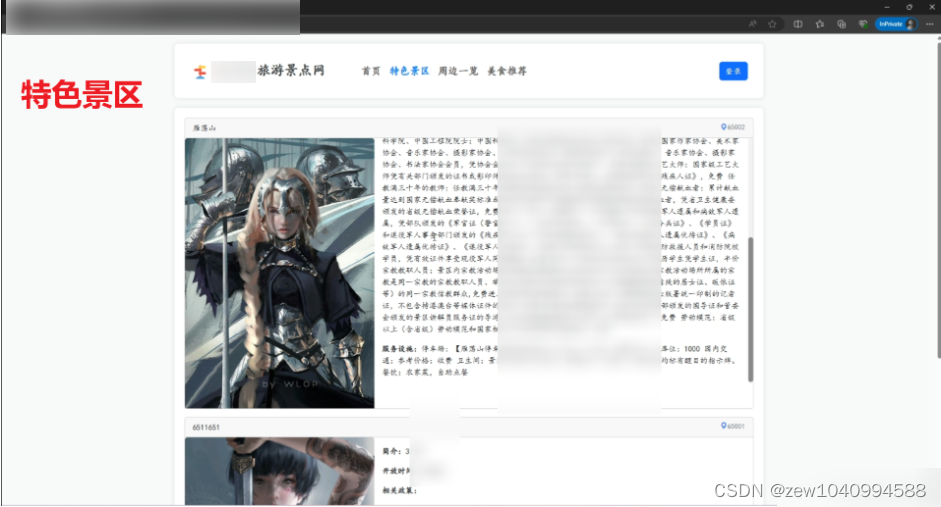Restore down the browser window

[x=909, y=7]
